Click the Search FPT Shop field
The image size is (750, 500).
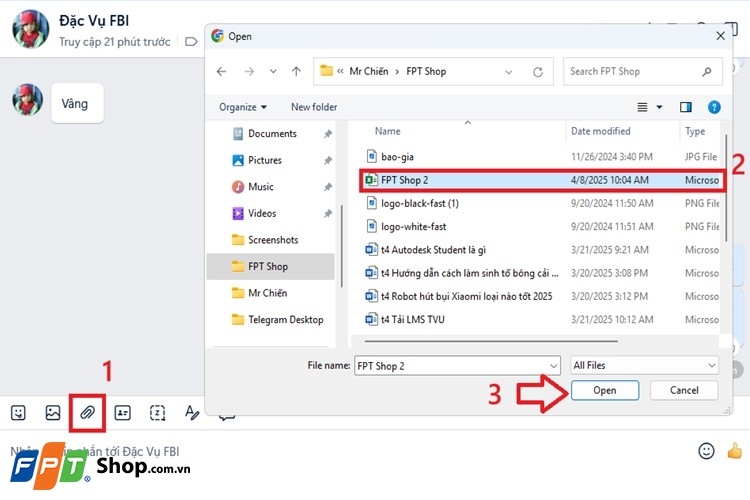(642, 72)
